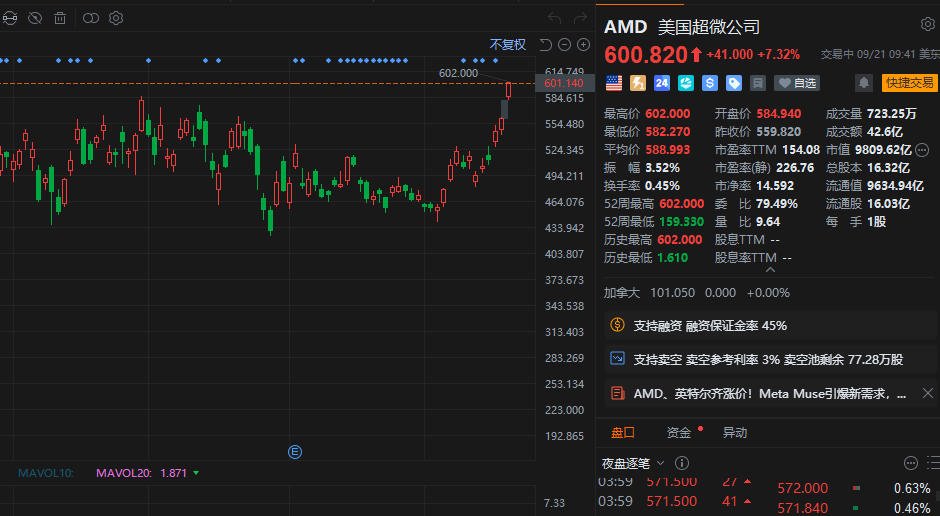Click the price alert bell icon

coord(864,83)
